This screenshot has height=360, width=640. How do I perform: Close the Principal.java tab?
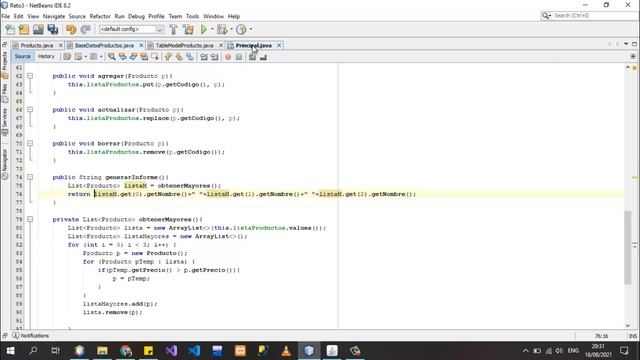coord(279,45)
